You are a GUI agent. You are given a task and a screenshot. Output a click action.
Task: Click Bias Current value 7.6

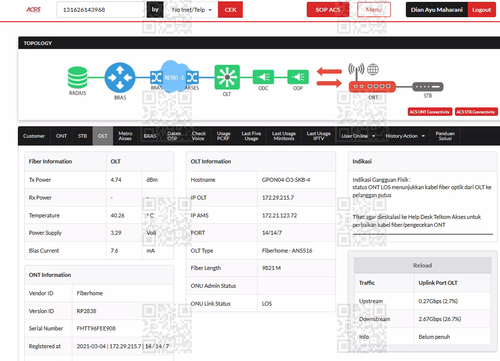[114, 251]
